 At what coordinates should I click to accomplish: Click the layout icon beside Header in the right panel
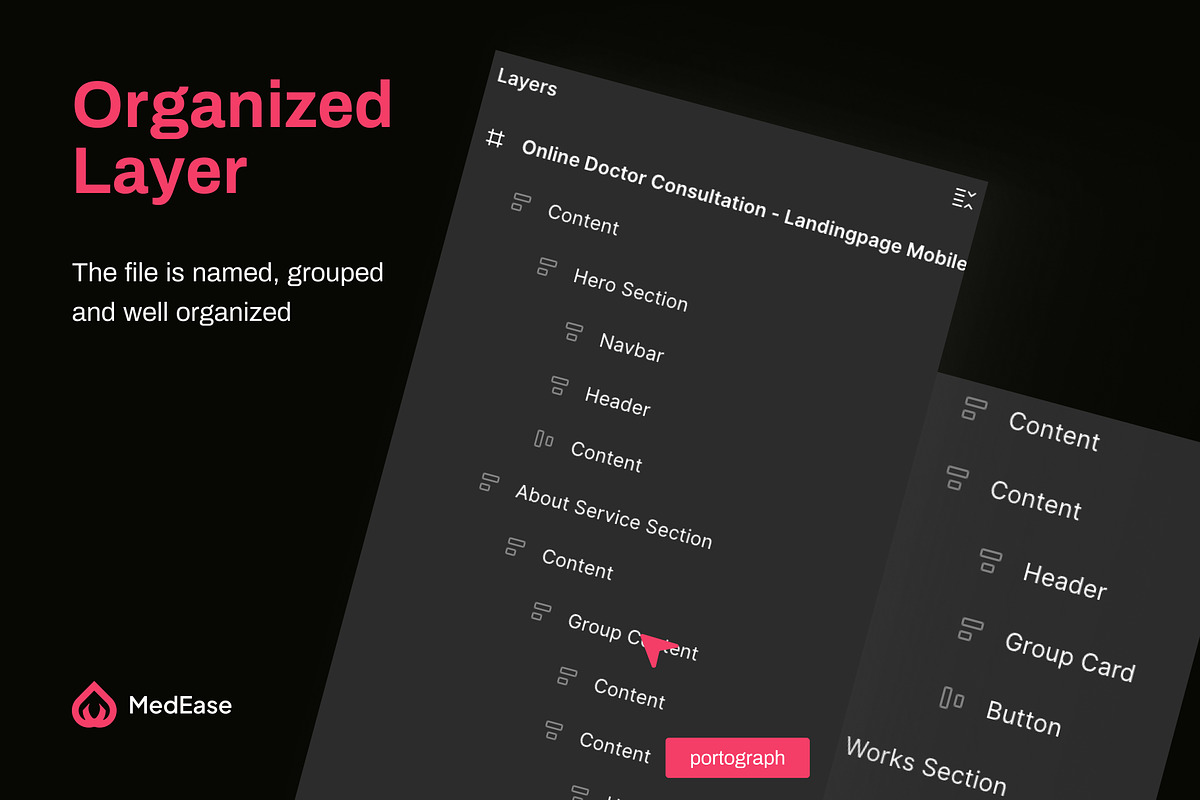[990, 560]
